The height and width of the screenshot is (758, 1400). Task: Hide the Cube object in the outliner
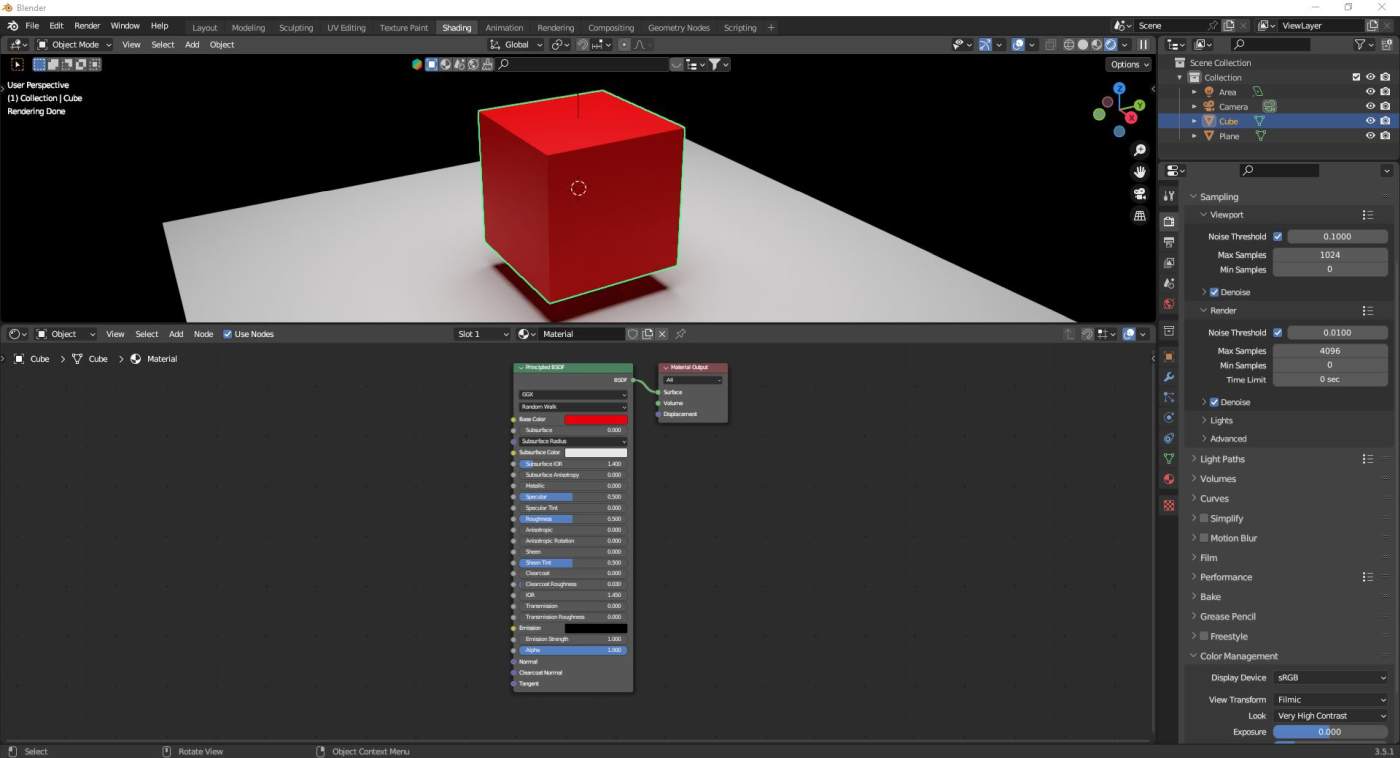coord(1369,120)
